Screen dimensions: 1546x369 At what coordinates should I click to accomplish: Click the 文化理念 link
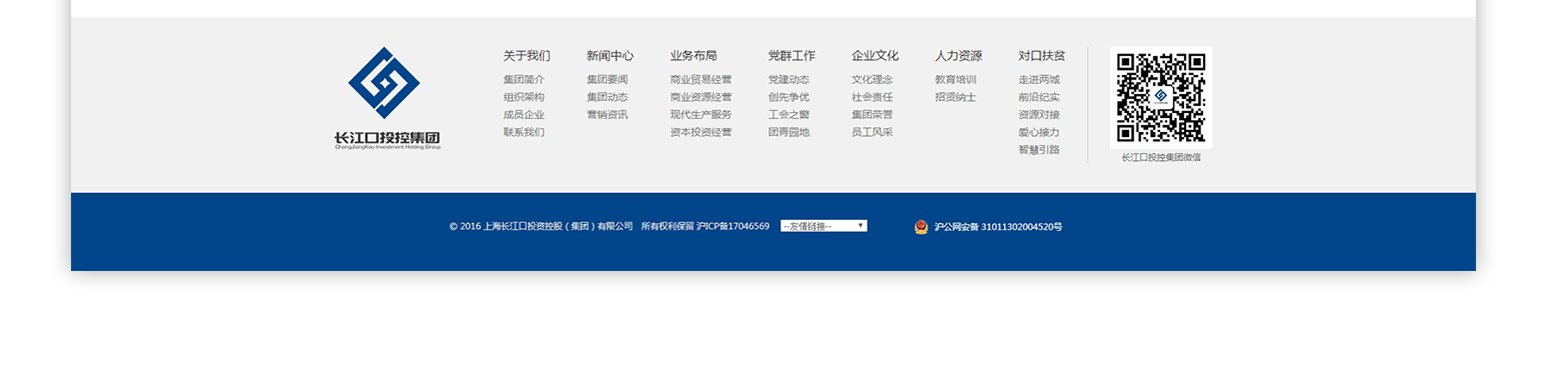tap(872, 80)
